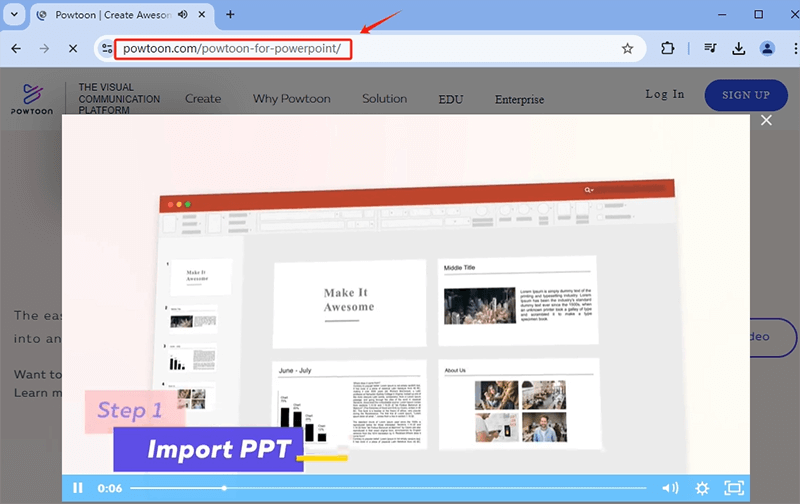
Task: Open the Enterprise menu item
Action: point(519,99)
